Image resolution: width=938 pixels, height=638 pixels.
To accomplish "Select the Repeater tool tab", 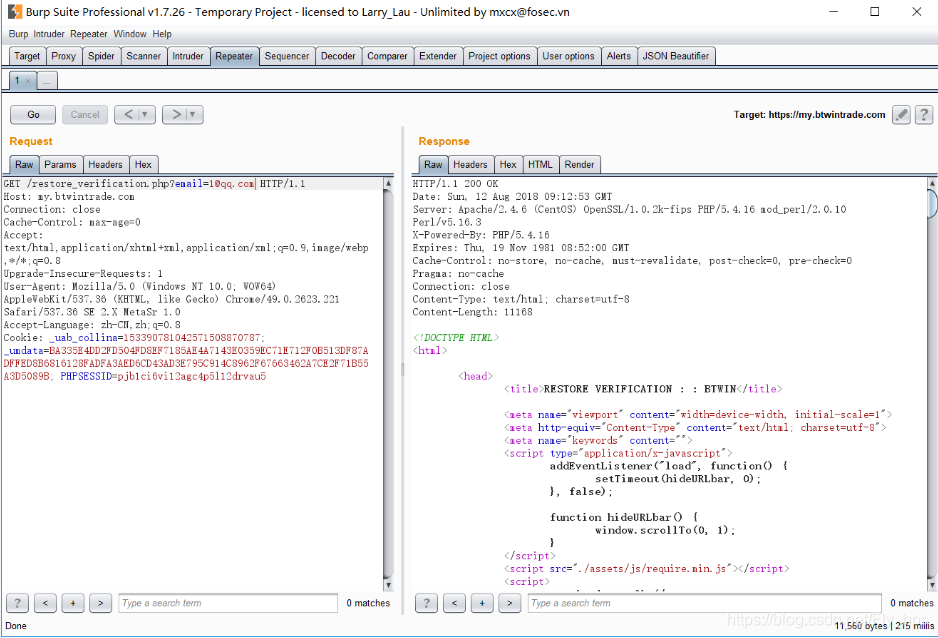I will [234, 56].
